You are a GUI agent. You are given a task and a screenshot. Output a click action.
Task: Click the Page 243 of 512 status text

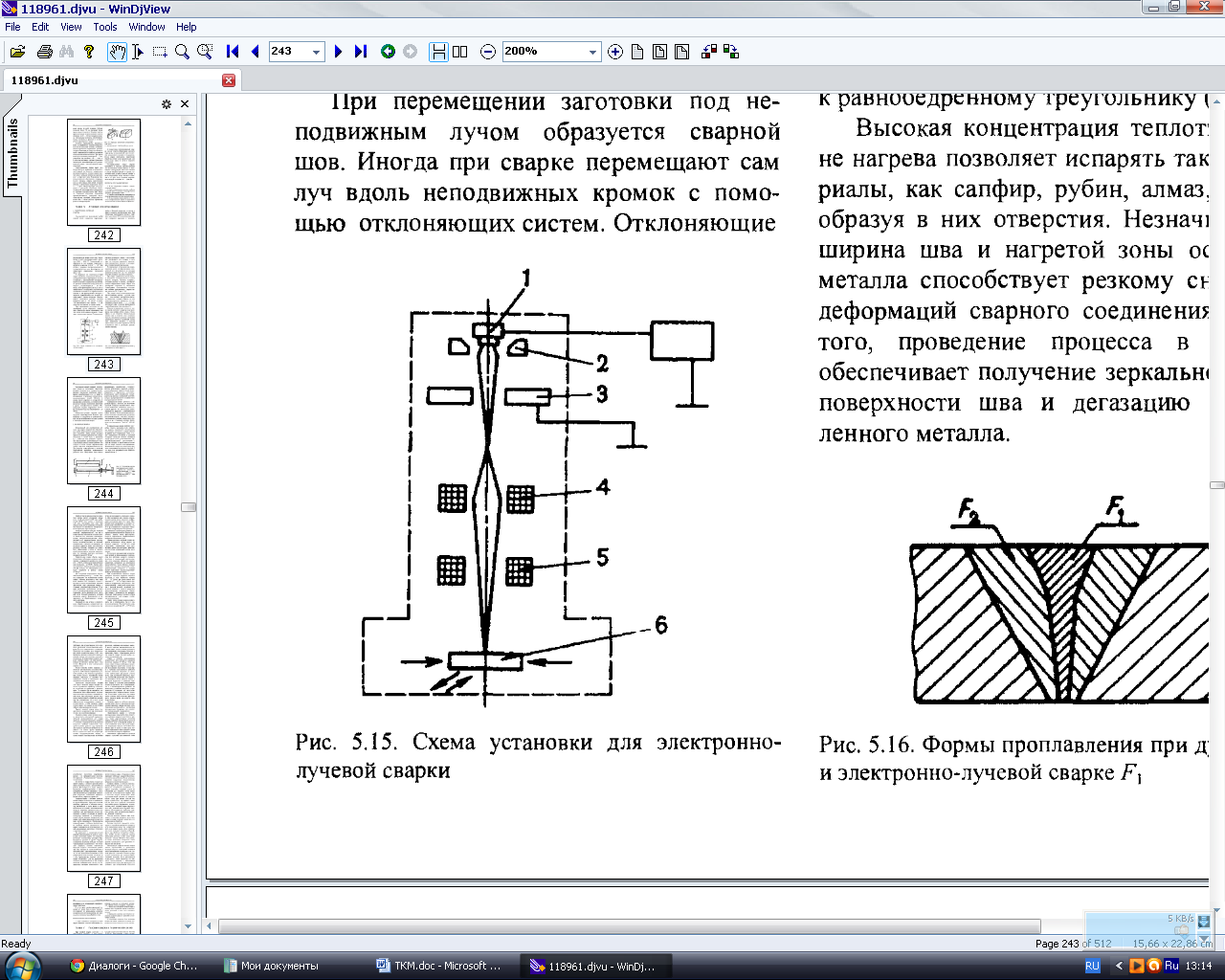coord(1073,944)
